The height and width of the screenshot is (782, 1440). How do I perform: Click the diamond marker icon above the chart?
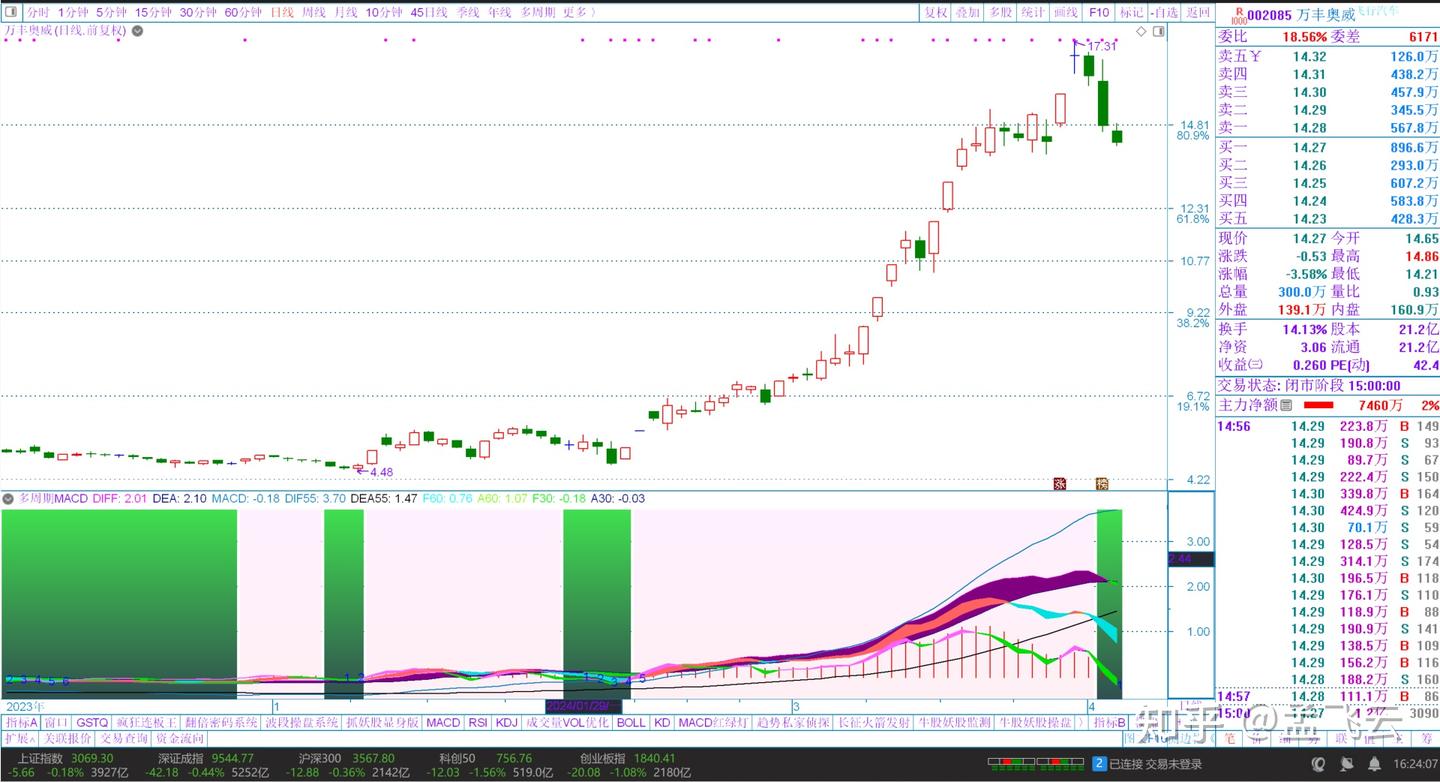tap(1143, 31)
